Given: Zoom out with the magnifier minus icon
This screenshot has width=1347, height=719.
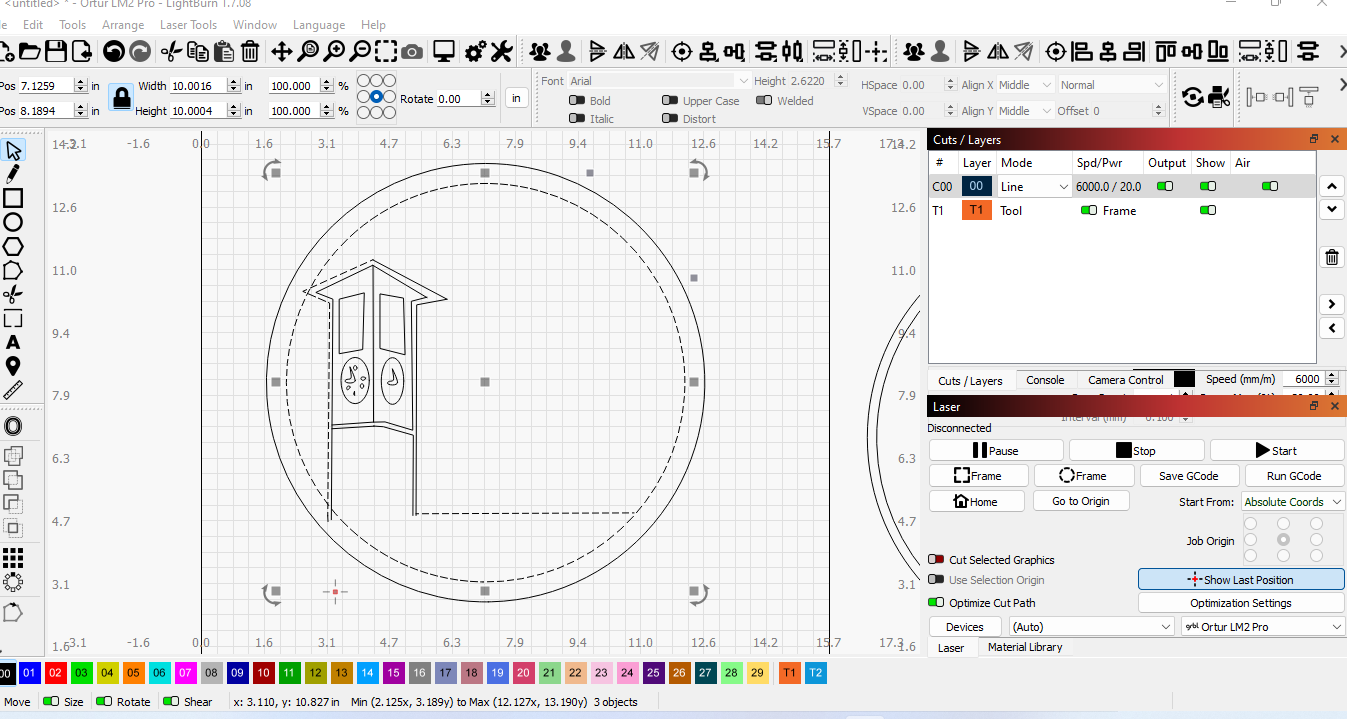Looking at the screenshot, I should point(360,51).
